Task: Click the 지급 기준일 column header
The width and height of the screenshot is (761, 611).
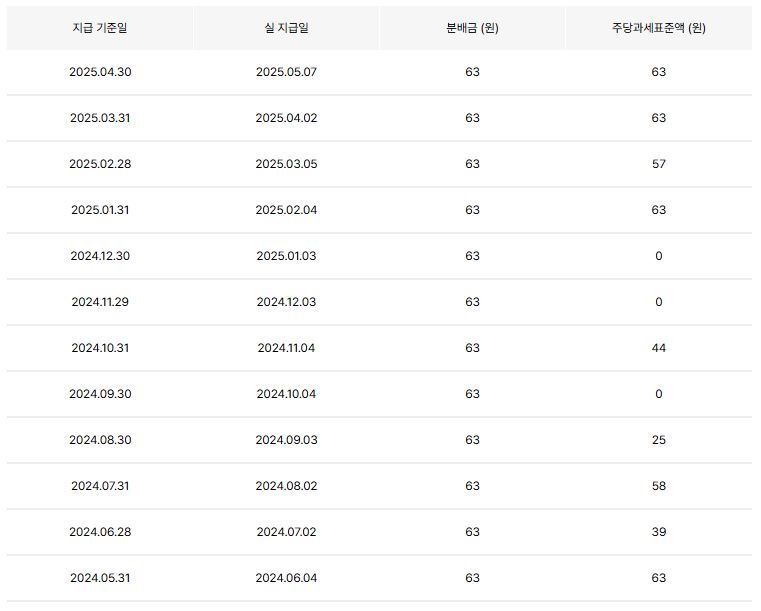Action: coord(100,28)
